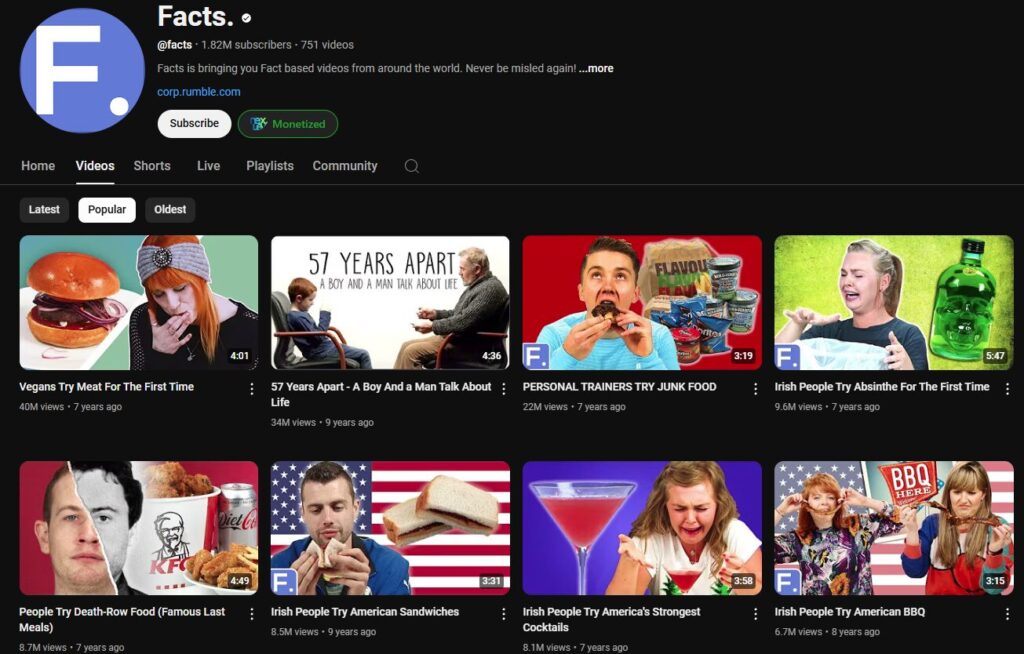Open options for Irish People Try American Sandwiches
This screenshot has height=654, width=1024.
(504, 614)
